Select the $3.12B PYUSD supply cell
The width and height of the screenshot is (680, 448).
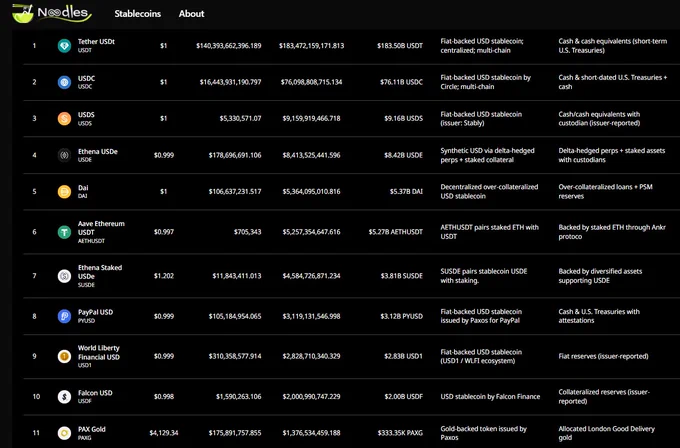tap(402, 316)
